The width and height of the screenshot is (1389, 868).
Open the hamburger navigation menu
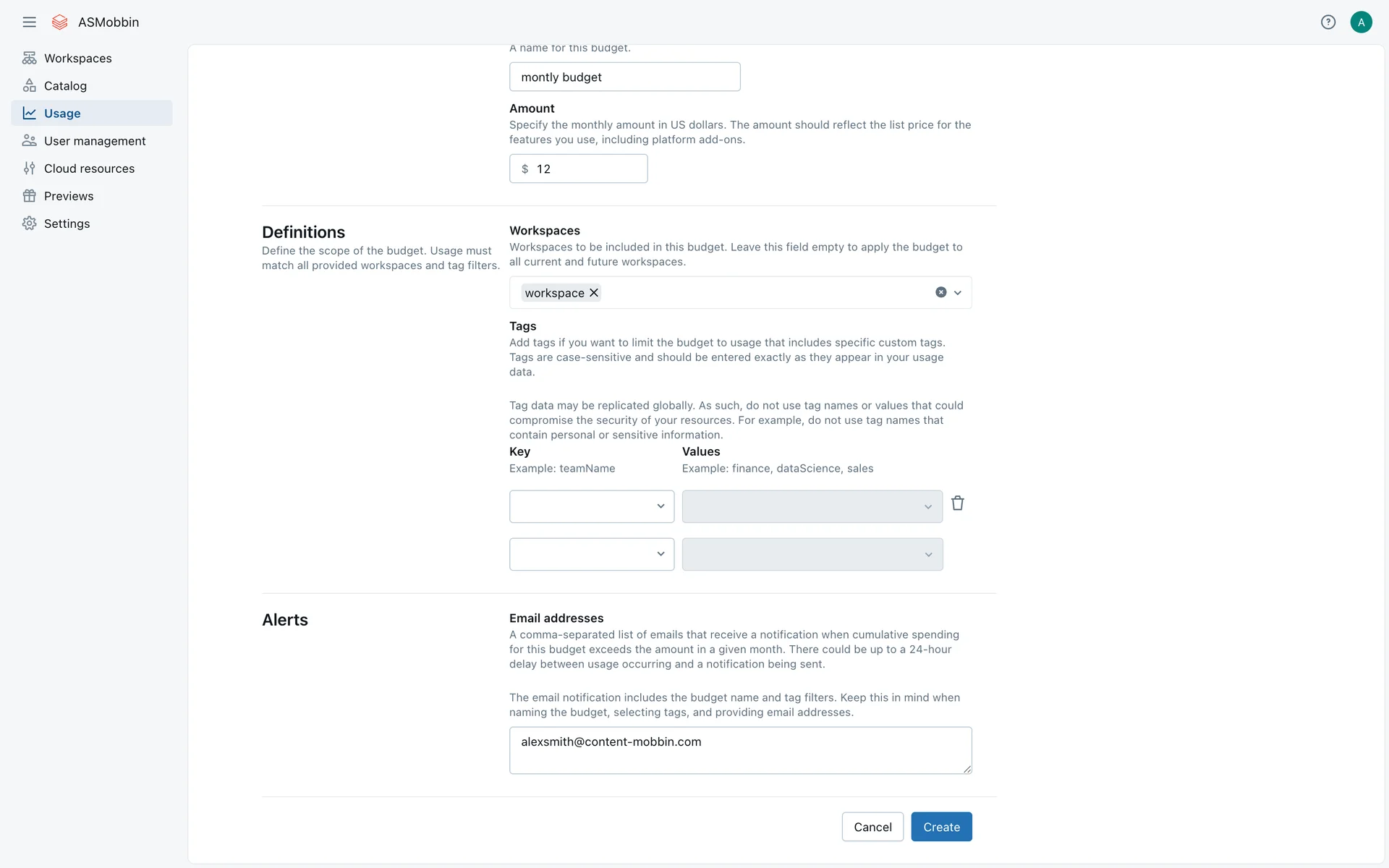(x=29, y=22)
